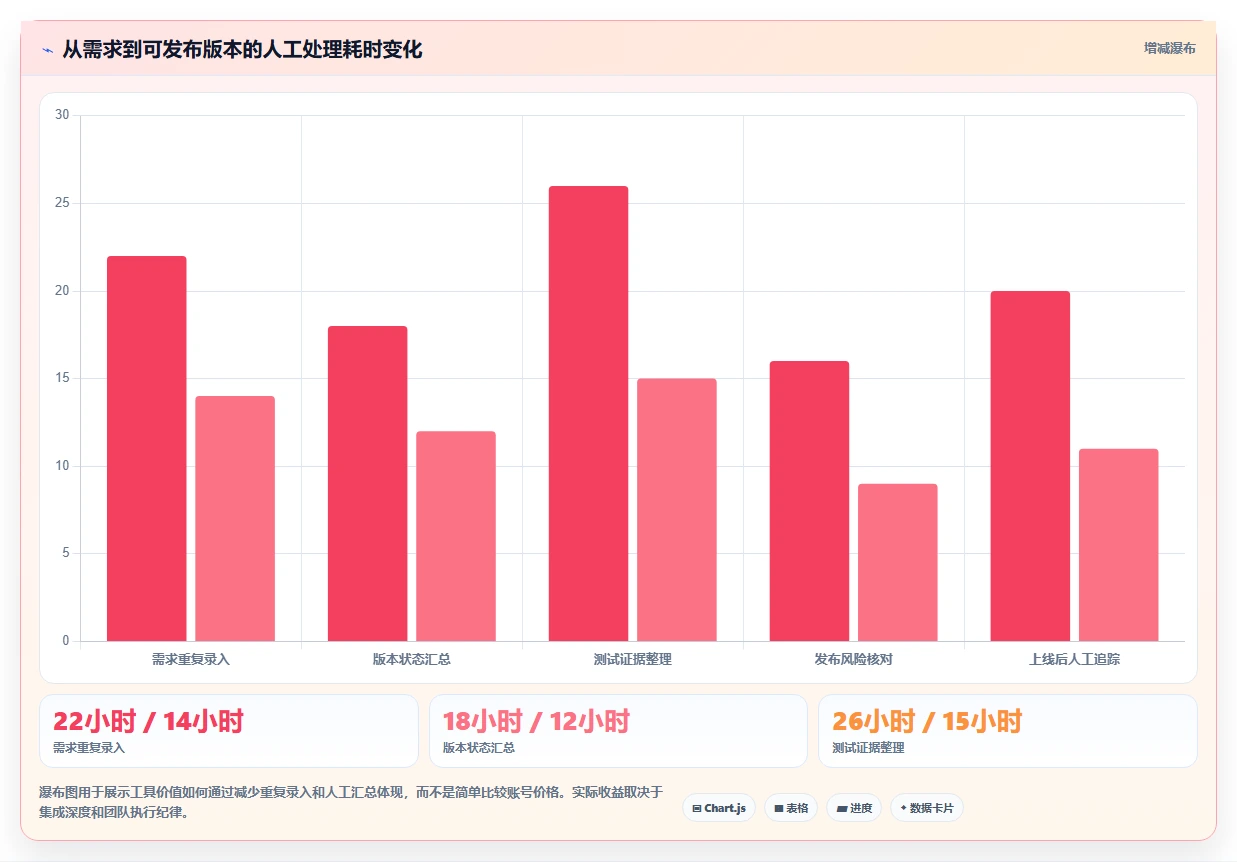Screen dimensions: 1237x862
Task: Click the dark red bar for 上线后人工追踪
Action: coord(1030,466)
